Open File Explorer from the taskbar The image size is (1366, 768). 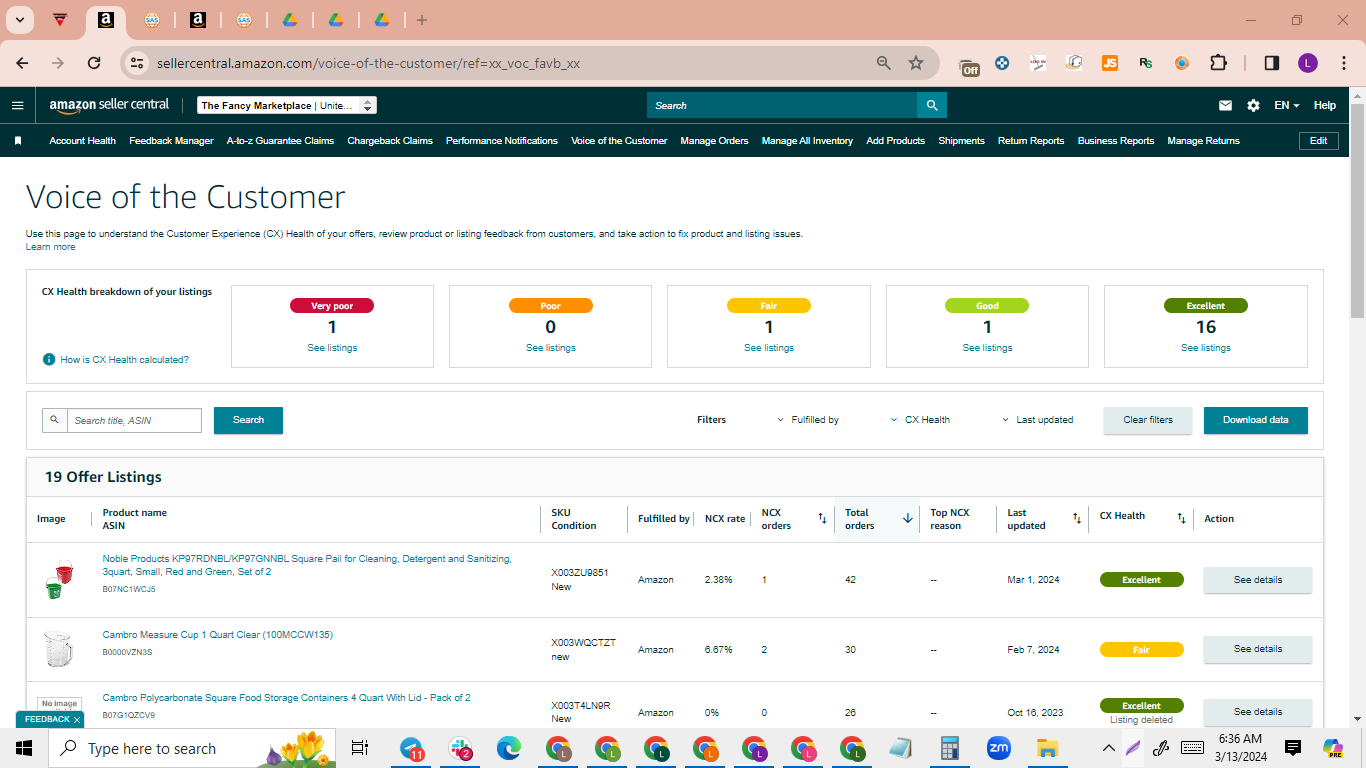pyautogui.click(x=1047, y=748)
